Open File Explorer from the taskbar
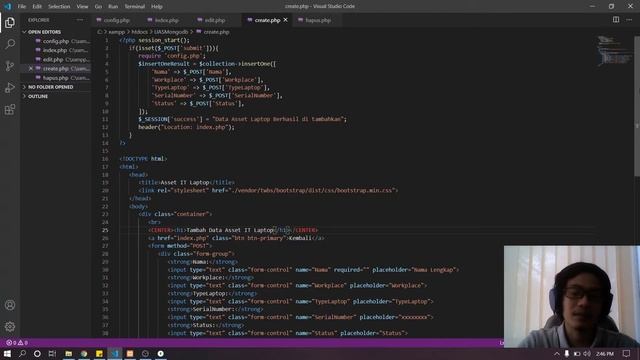 [x=69, y=353]
